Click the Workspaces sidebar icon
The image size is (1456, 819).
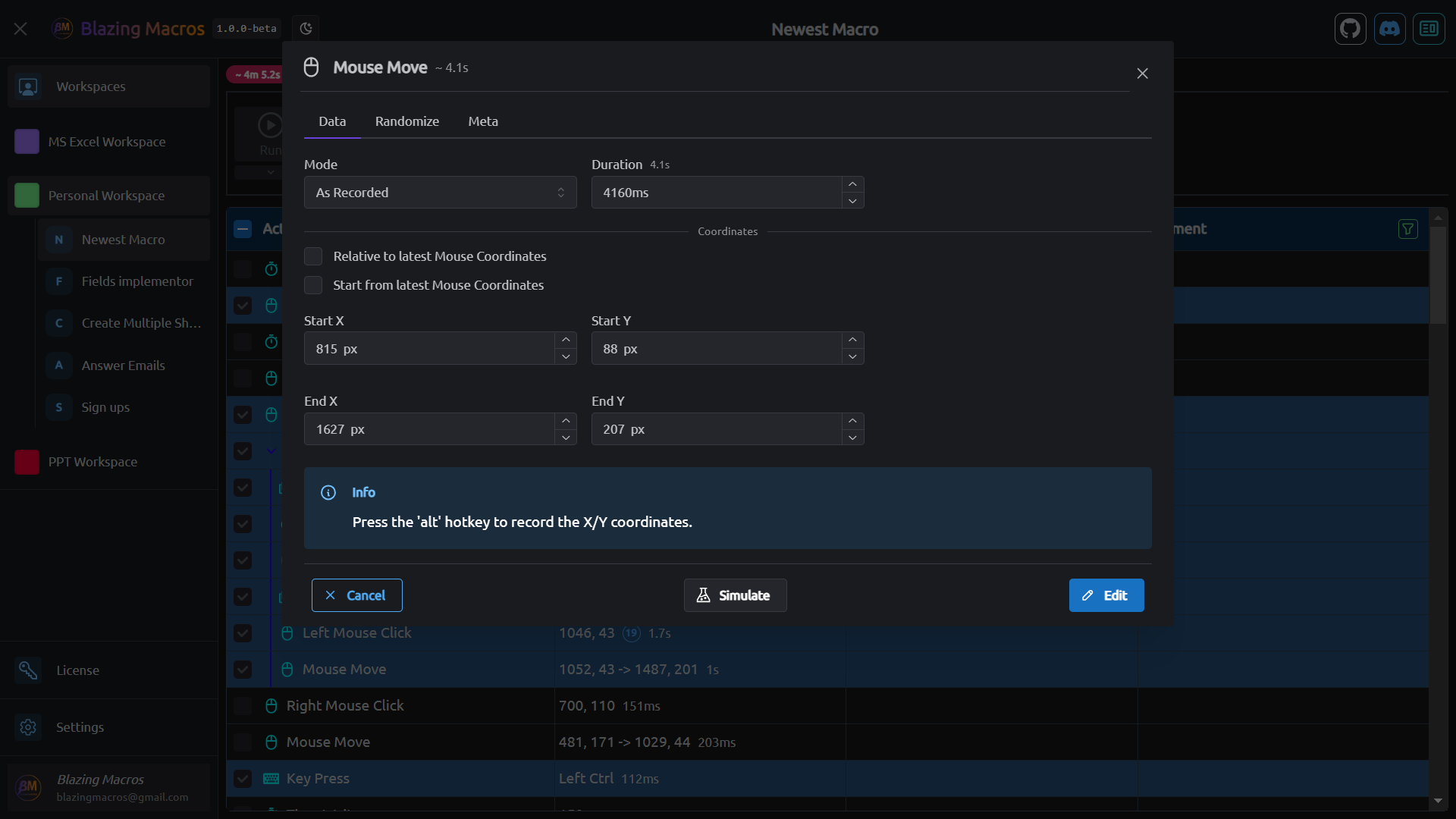[x=28, y=86]
